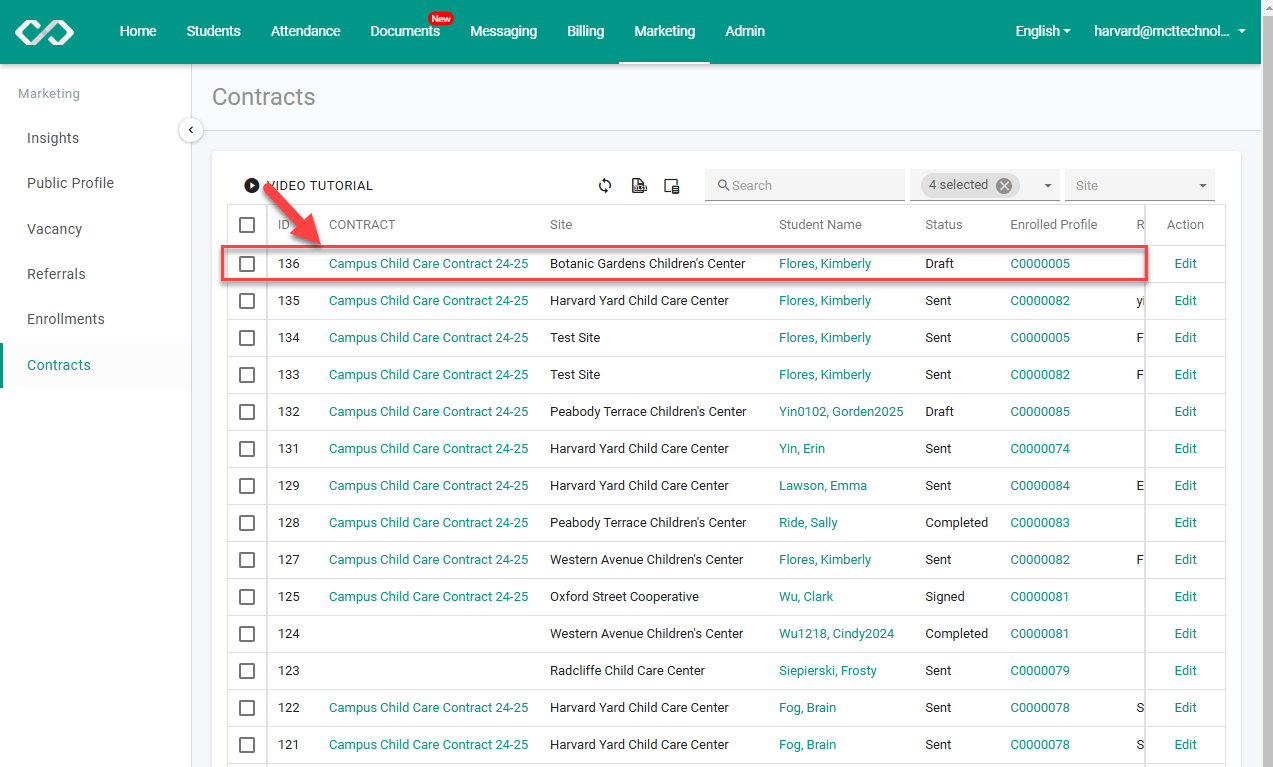Click Edit for contract ID 136

(1185, 264)
